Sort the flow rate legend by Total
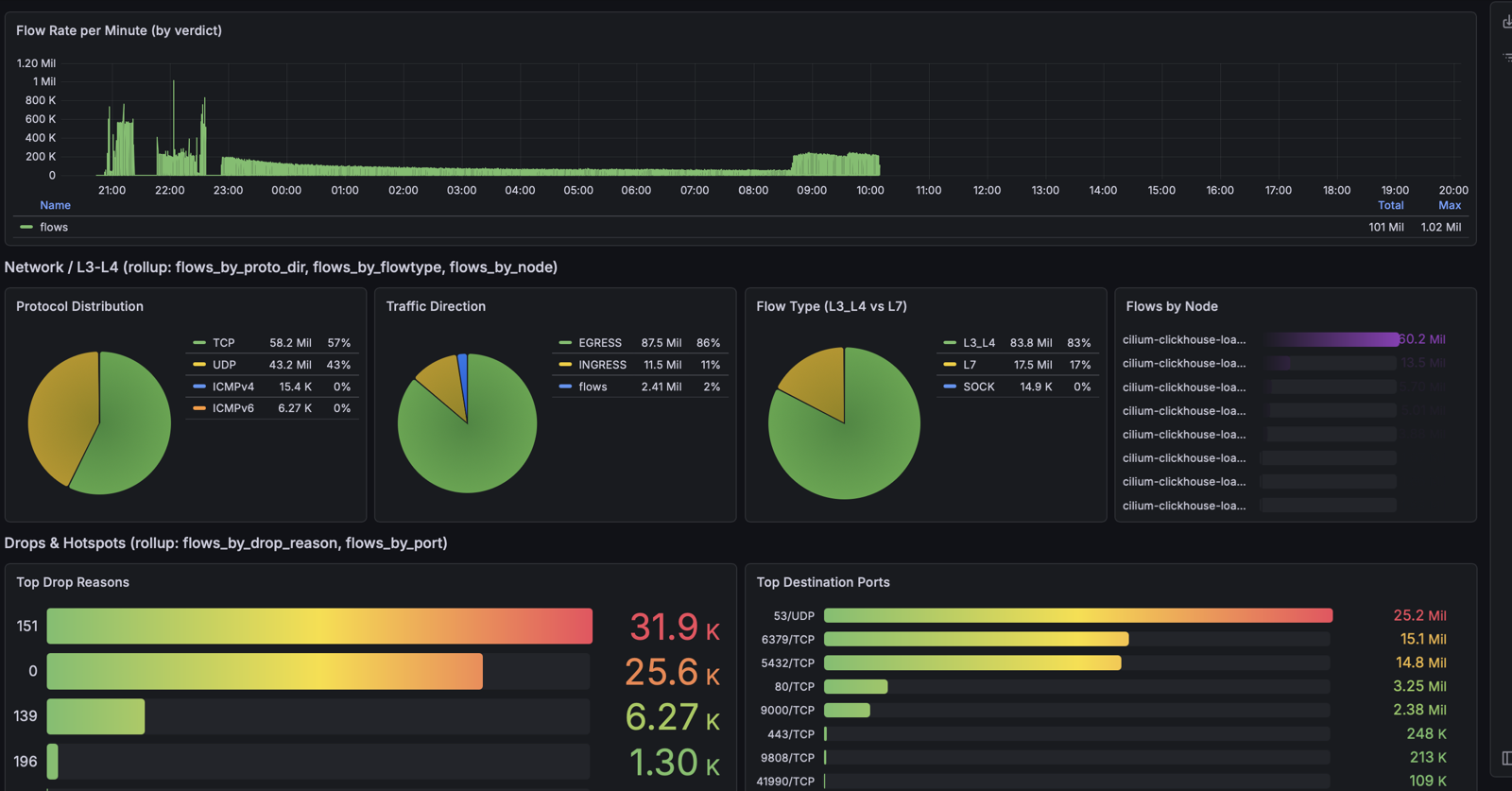1512x791 pixels. (1390, 205)
